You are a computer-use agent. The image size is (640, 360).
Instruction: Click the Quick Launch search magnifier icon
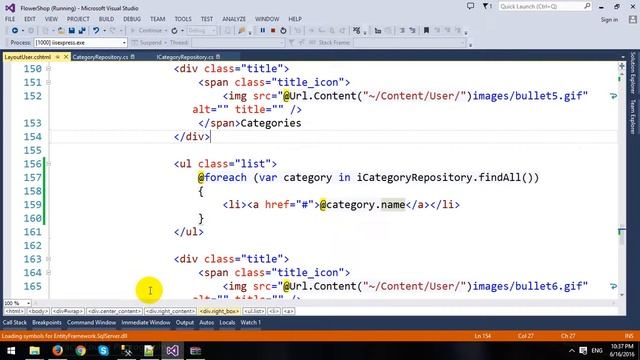[587, 6]
